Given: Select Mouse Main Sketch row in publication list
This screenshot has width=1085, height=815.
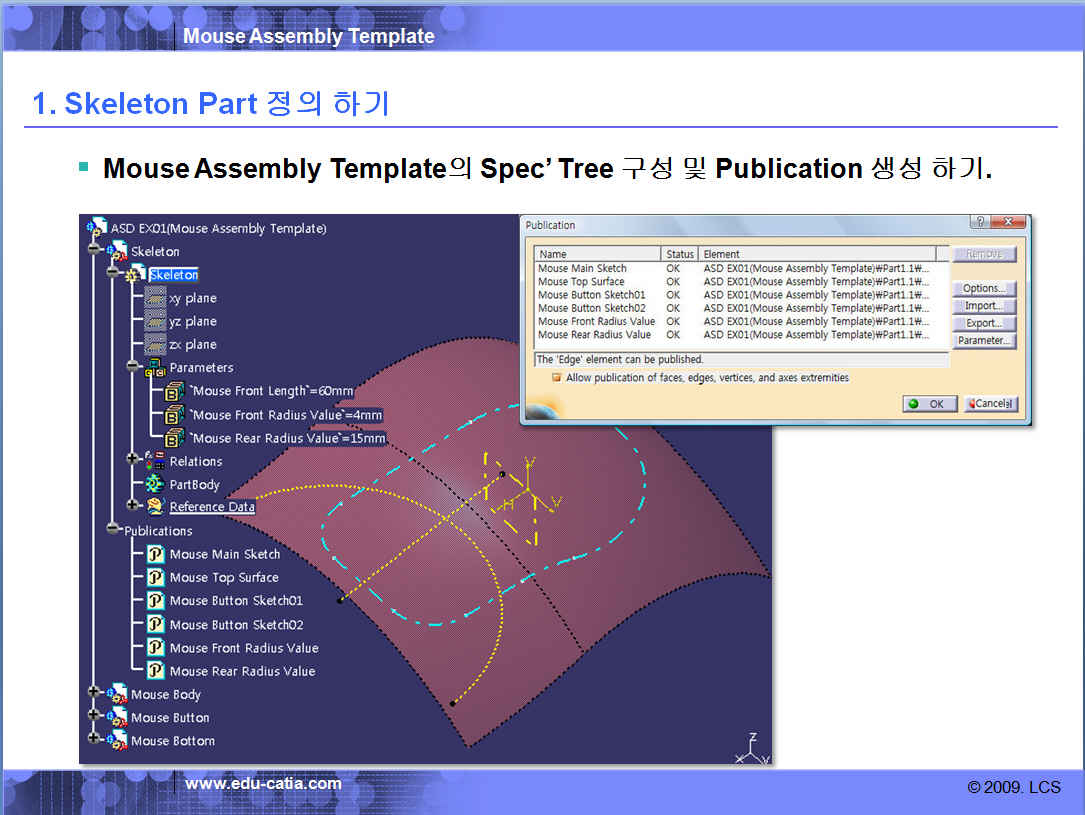Looking at the screenshot, I should tap(742, 268).
